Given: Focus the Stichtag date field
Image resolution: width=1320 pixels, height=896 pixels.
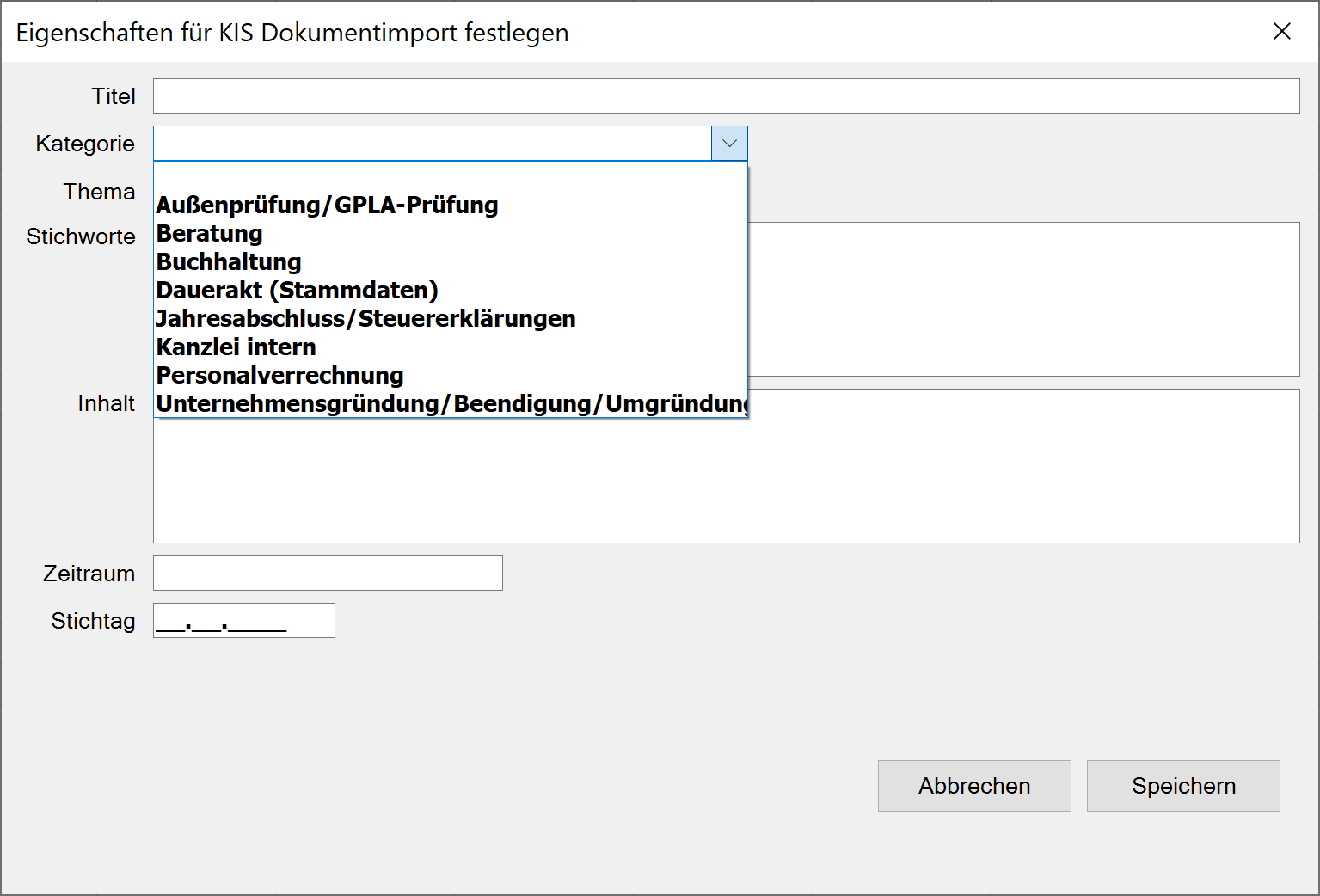Looking at the screenshot, I should (243, 620).
